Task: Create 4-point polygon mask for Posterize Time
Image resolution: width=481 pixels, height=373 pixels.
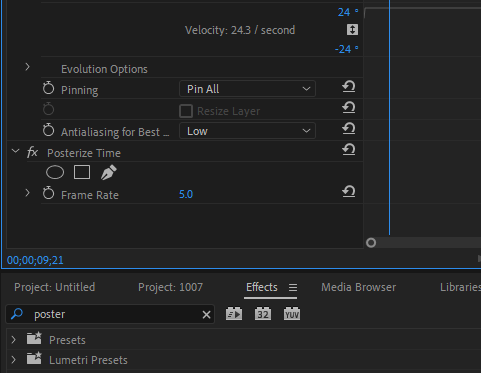Action: [x=82, y=172]
